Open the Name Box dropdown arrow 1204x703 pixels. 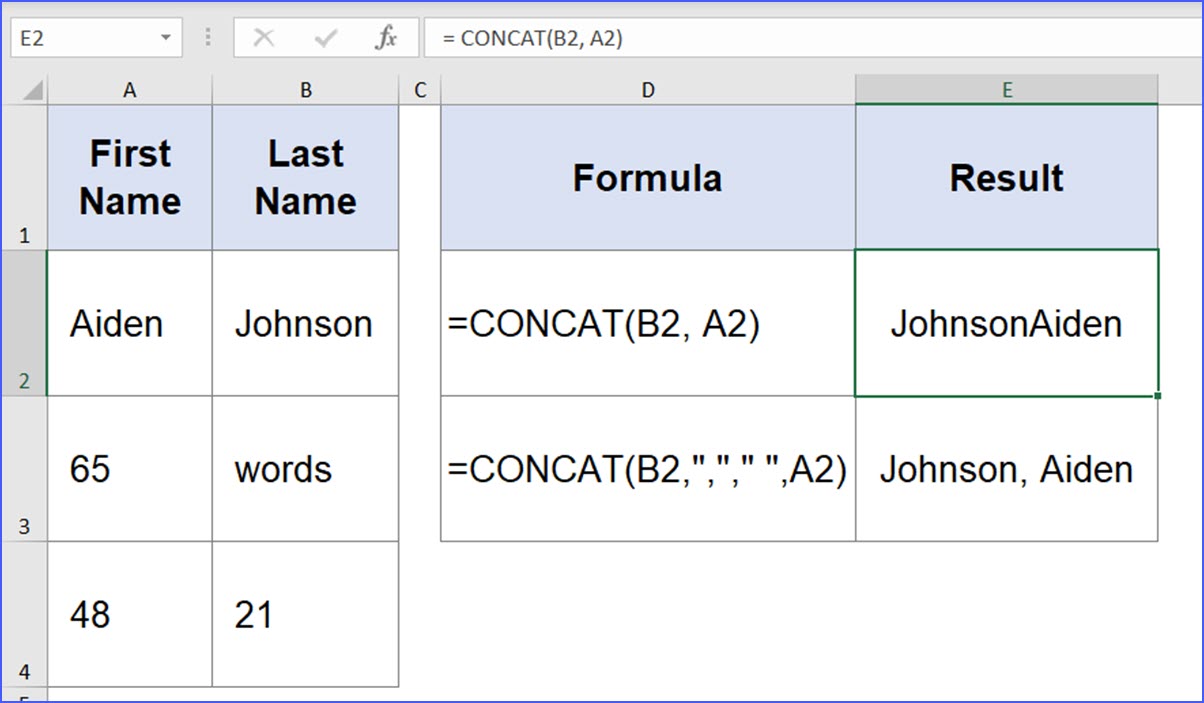click(x=166, y=37)
